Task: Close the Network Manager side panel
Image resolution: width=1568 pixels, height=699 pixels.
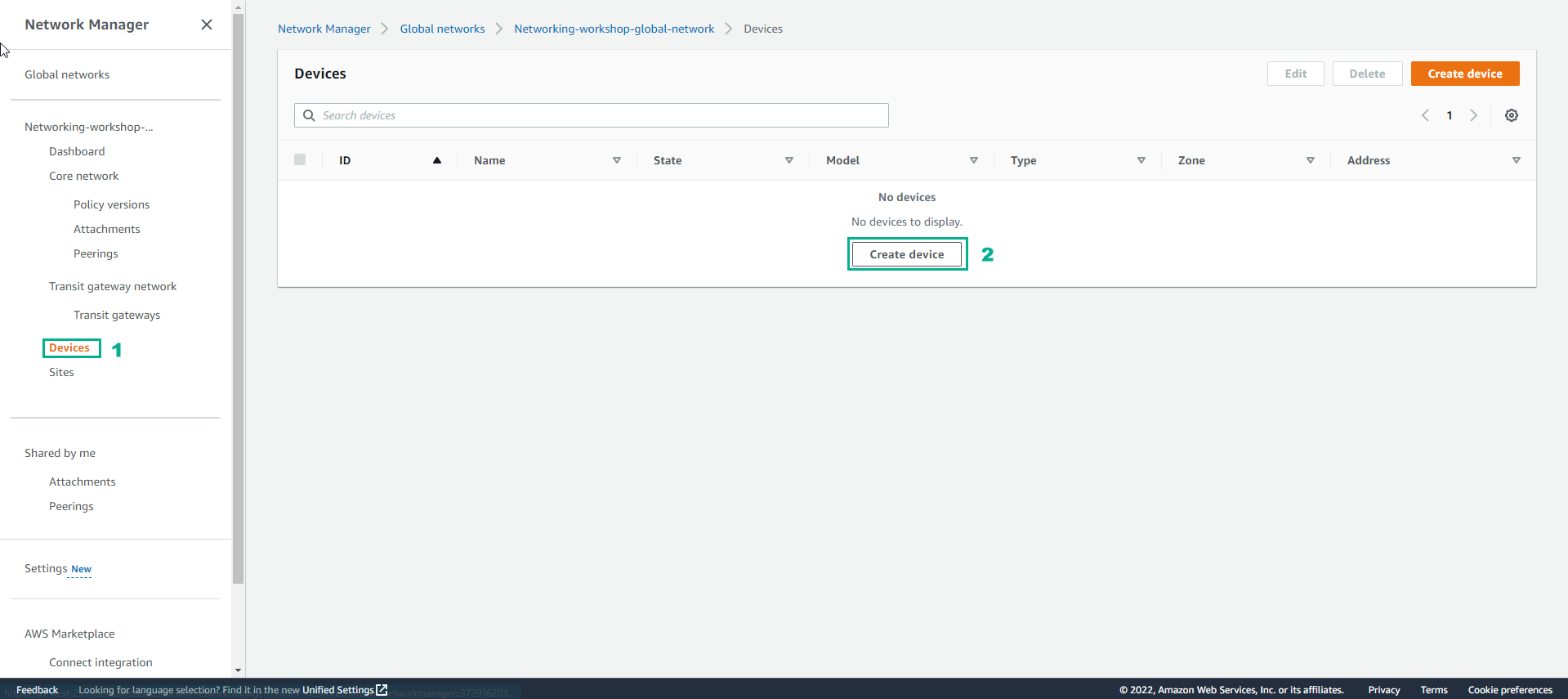Action: 207,25
